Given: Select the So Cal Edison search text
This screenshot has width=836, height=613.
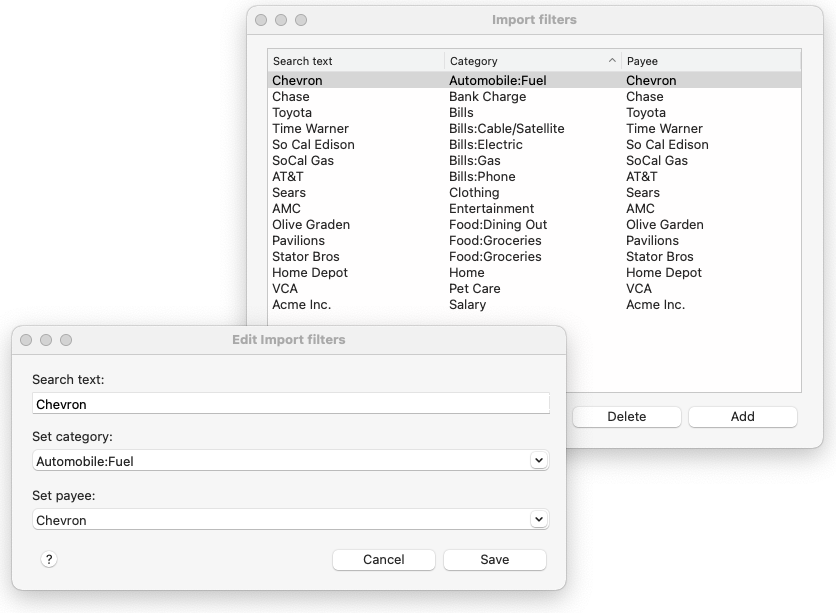Looking at the screenshot, I should (313, 144).
